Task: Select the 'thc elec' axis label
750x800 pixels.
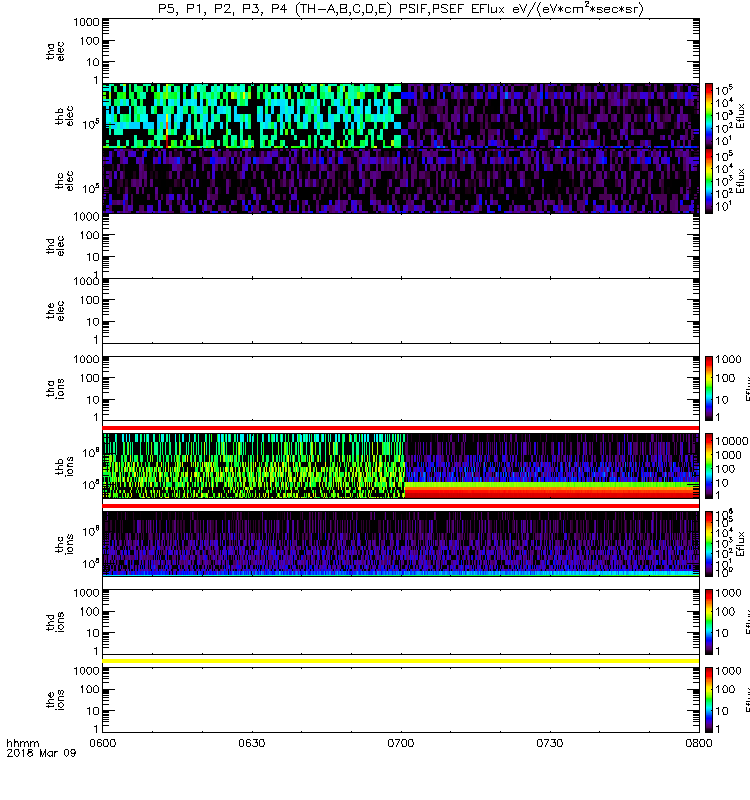Action: coord(64,181)
